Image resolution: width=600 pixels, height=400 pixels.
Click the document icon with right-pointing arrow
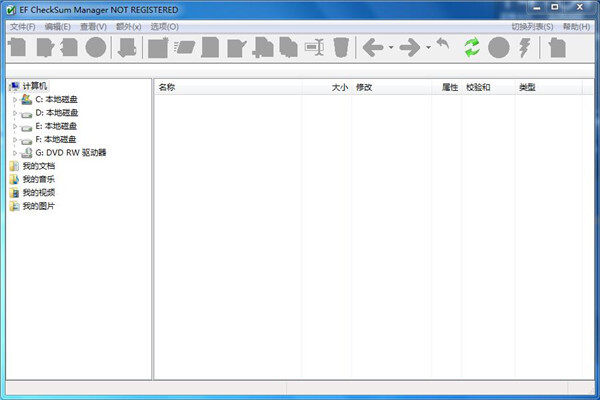[45, 47]
